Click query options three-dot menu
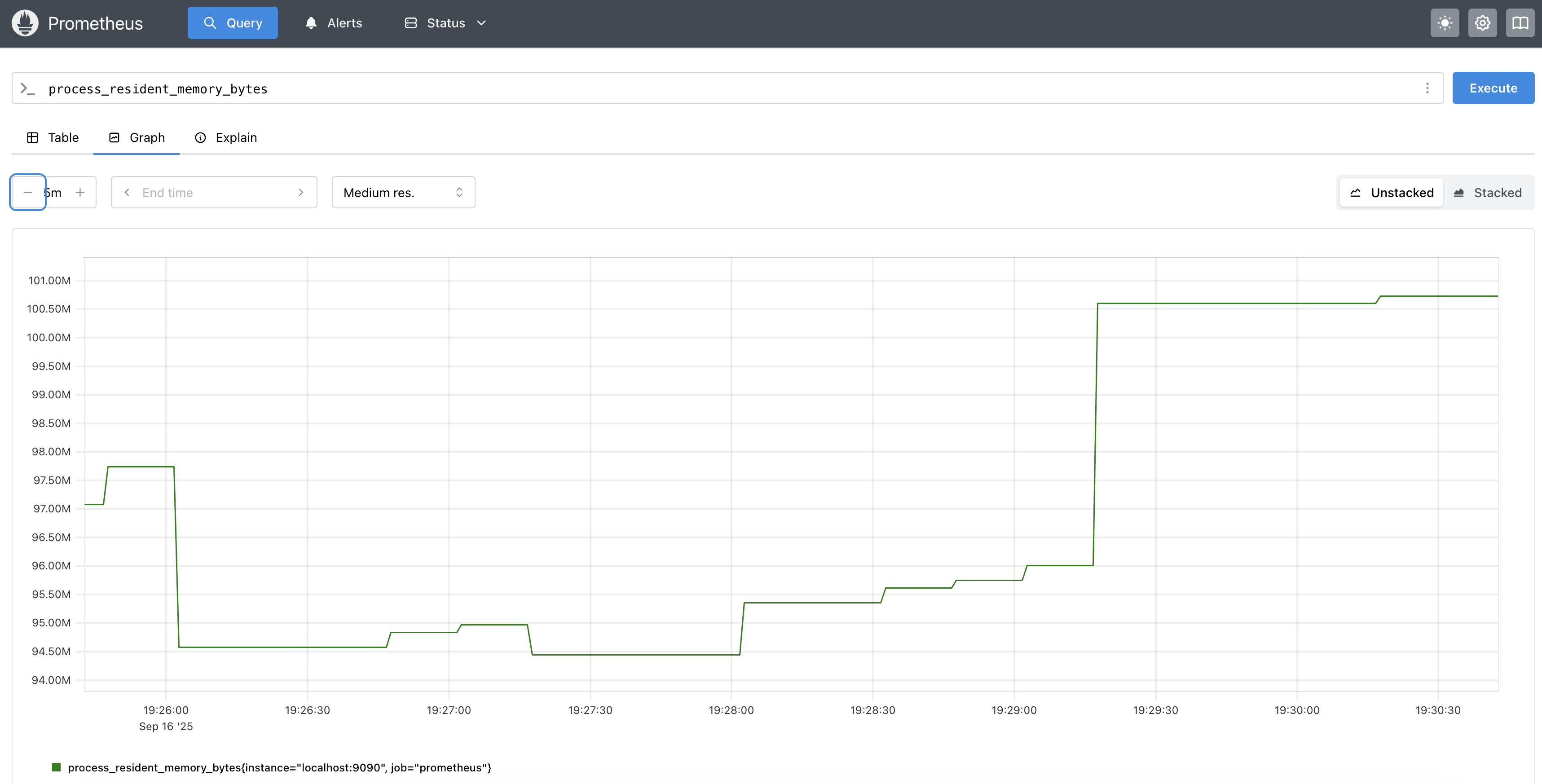 [x=1427, y=88]
